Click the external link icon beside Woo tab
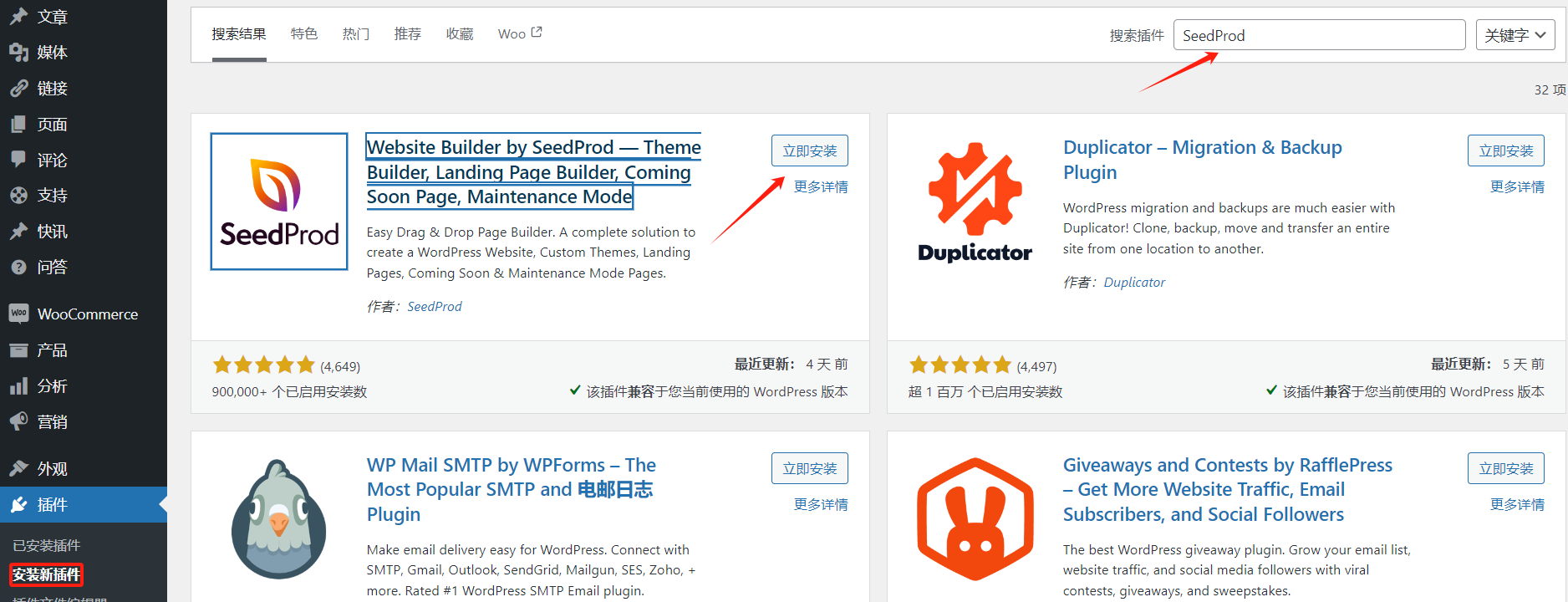Viewport: 1568px width, 602px height. coord(537,33)
